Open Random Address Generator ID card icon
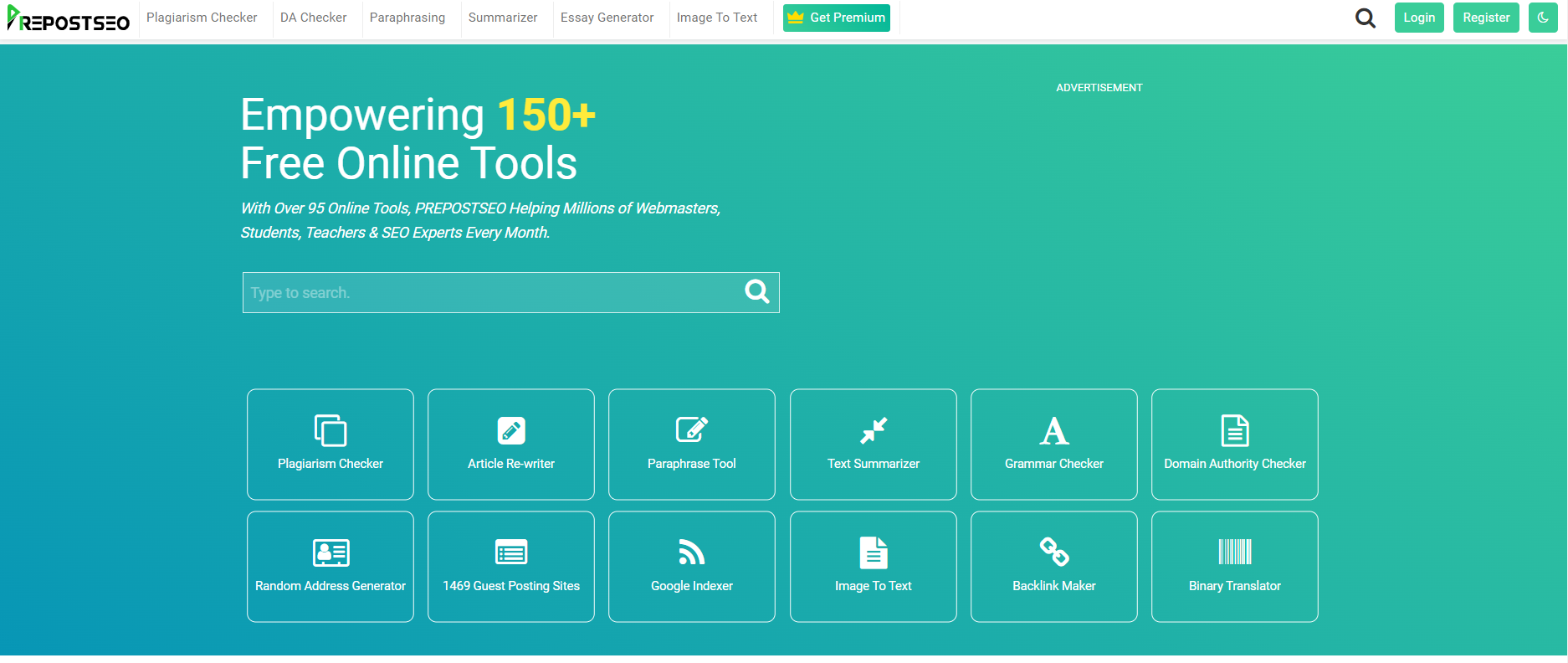1568x663 pixels. coord(331,552)
